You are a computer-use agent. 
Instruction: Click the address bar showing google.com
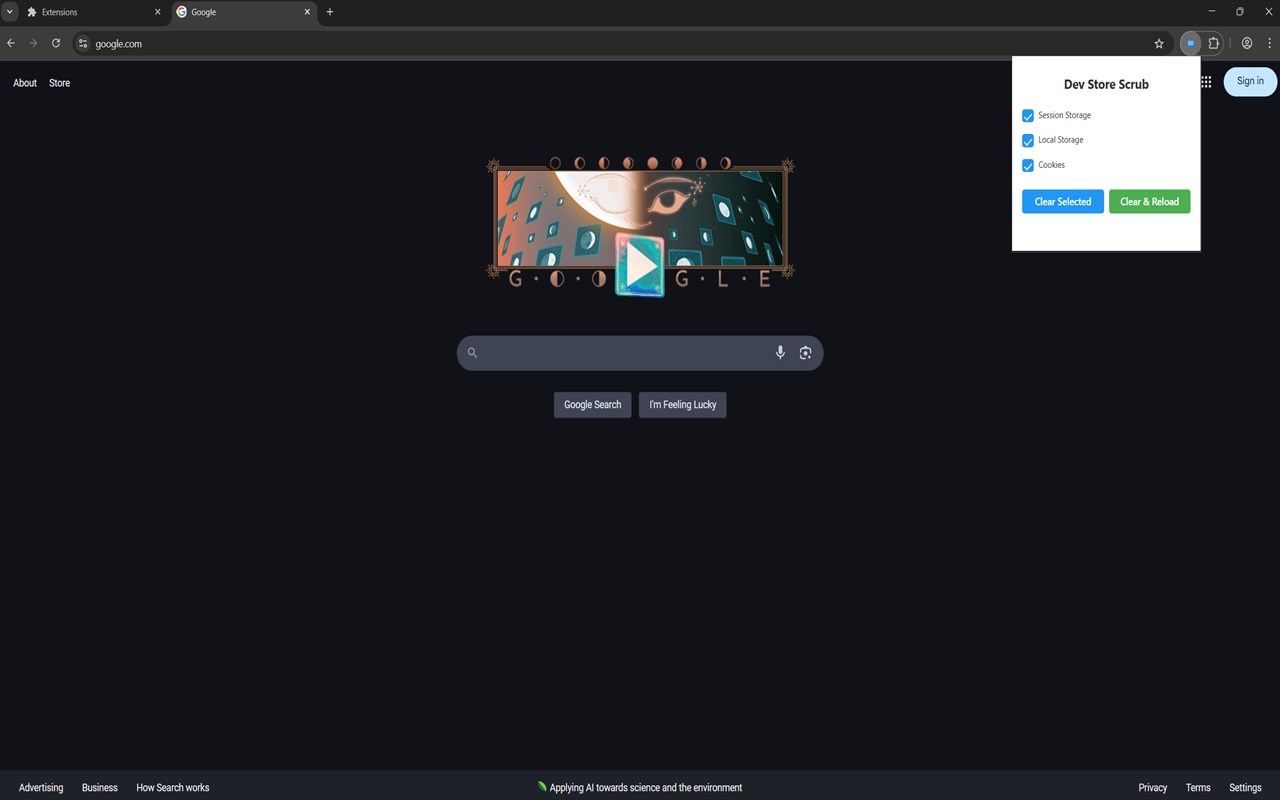(x=620, y=44)
